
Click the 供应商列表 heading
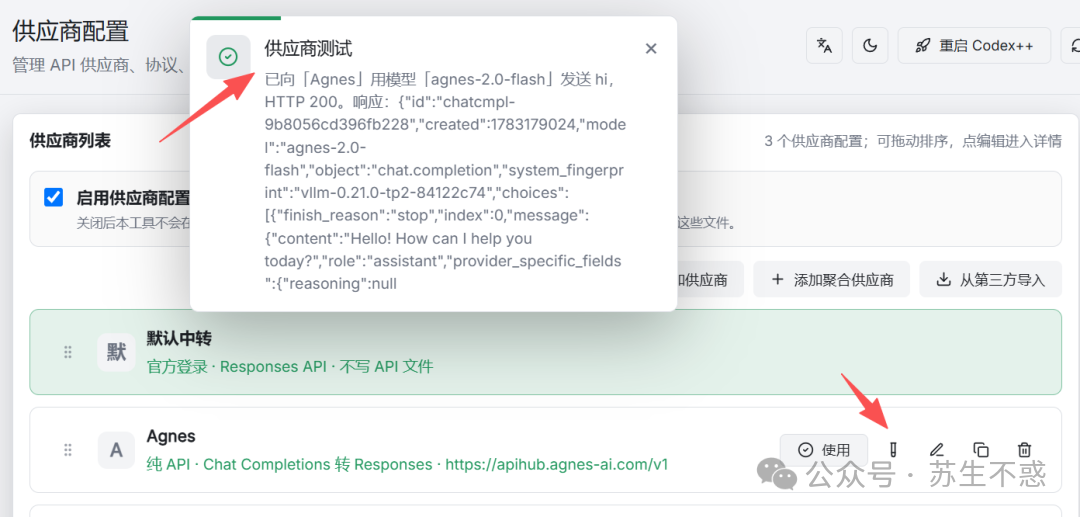(70, 140)
